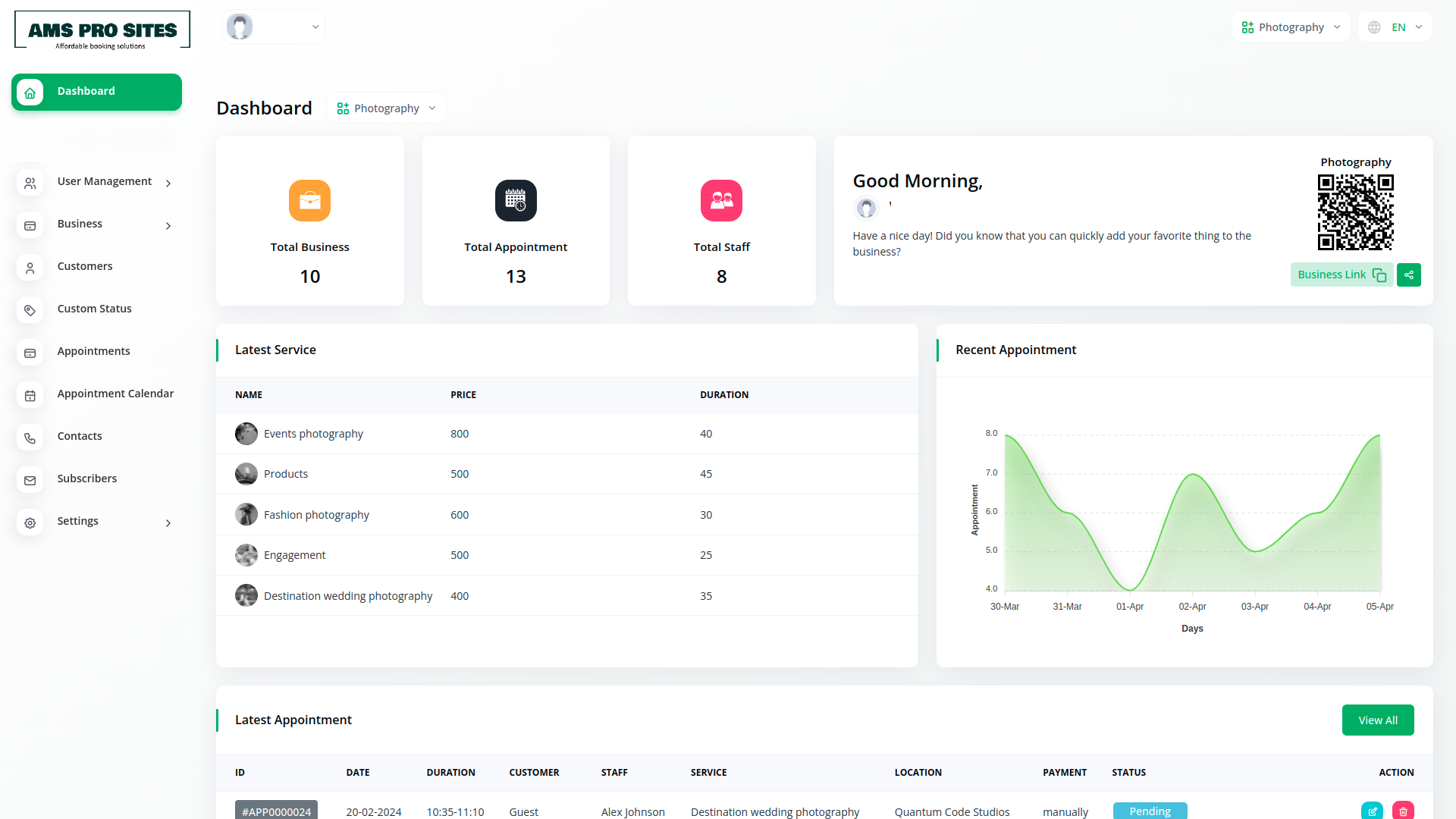Open the EN language dropdown
The height and width of the screenshot is (819, 1456).
click(1396, 27)
